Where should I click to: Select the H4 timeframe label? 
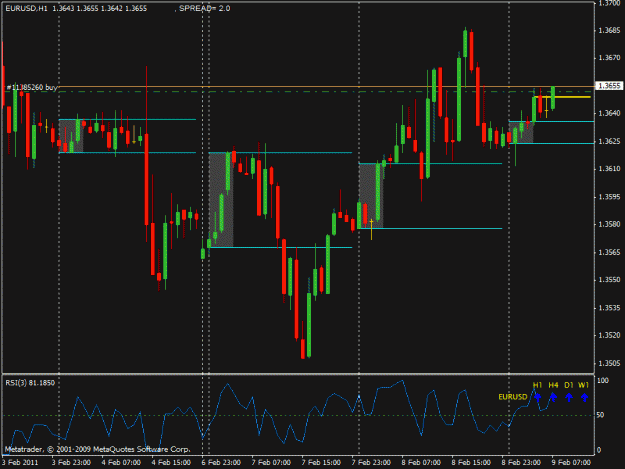tap(553, 385)
